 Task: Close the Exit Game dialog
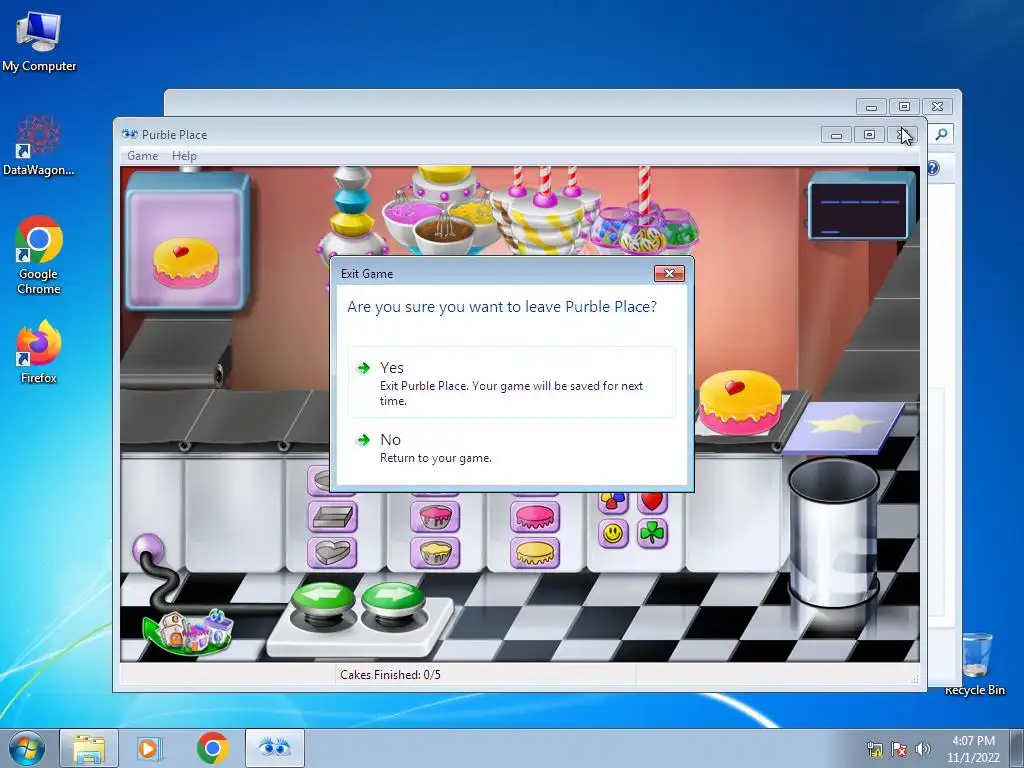[669, 274]
